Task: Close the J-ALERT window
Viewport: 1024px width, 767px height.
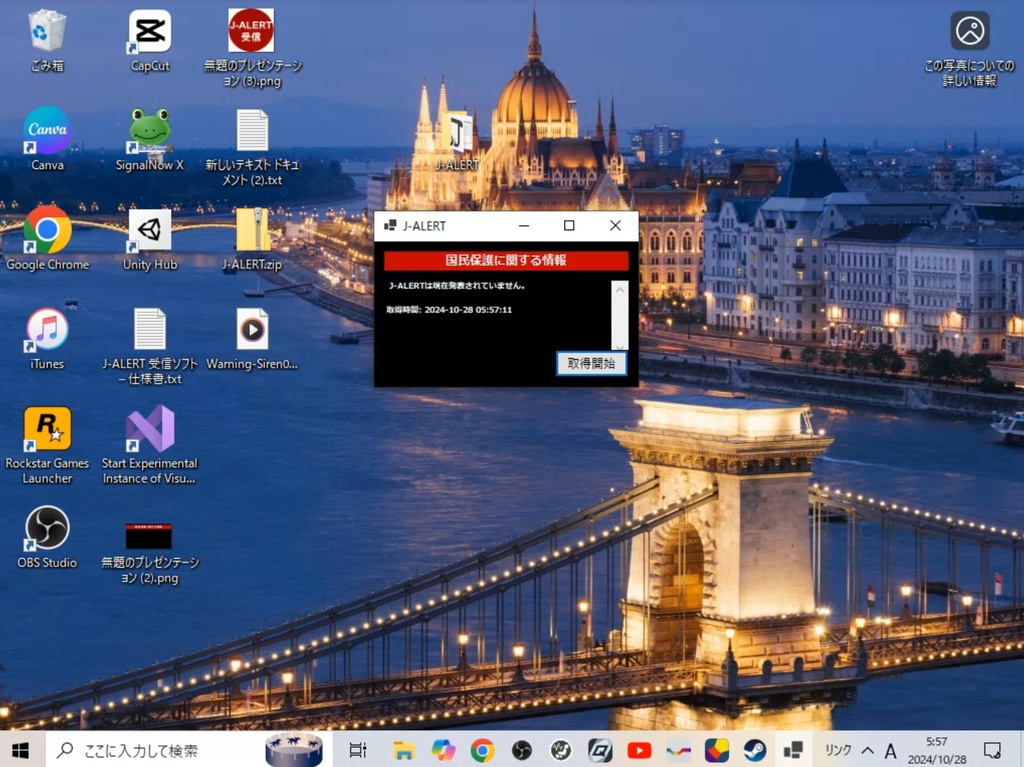Action: click(x=615, y=225)
